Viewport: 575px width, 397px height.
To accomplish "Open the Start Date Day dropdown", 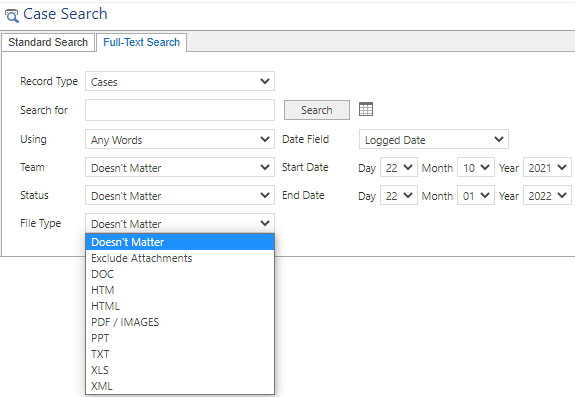I will [x=399, y=168].
